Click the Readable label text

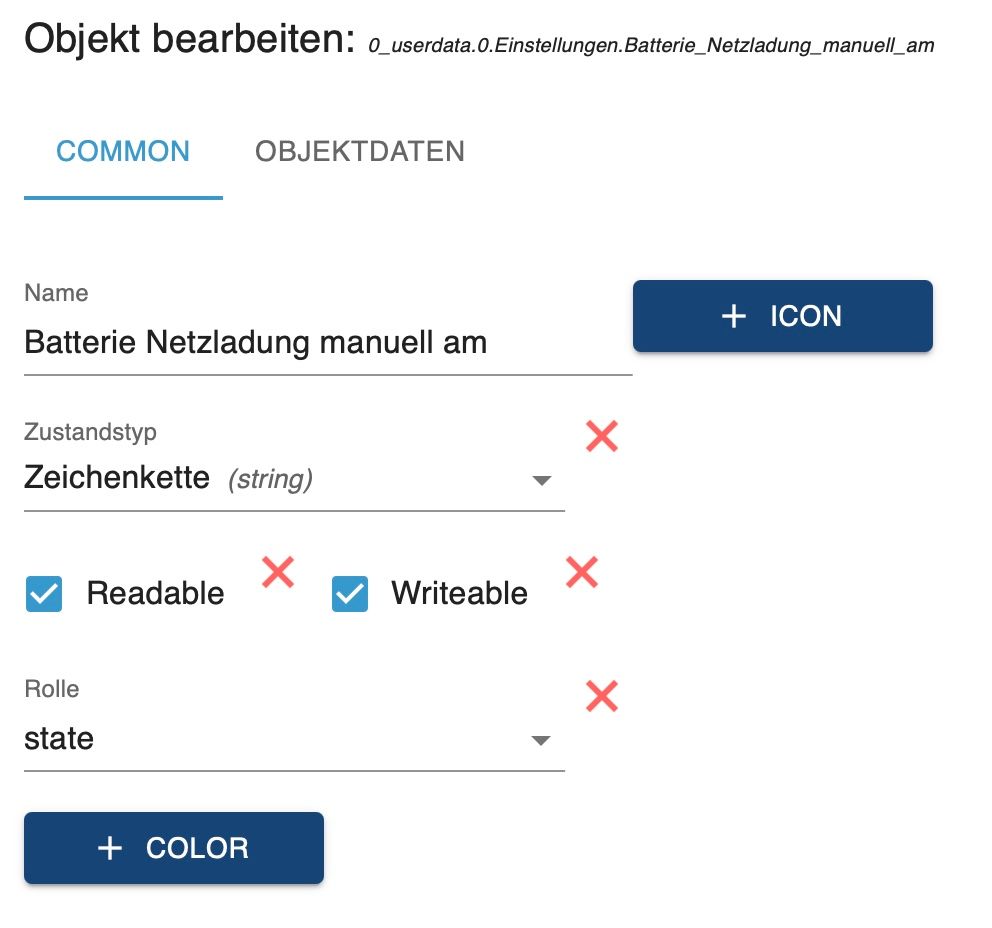(x=155, y=594)
